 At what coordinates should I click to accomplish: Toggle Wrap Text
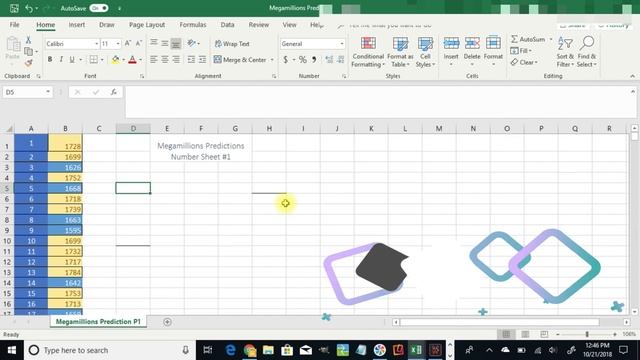point(232,44)
